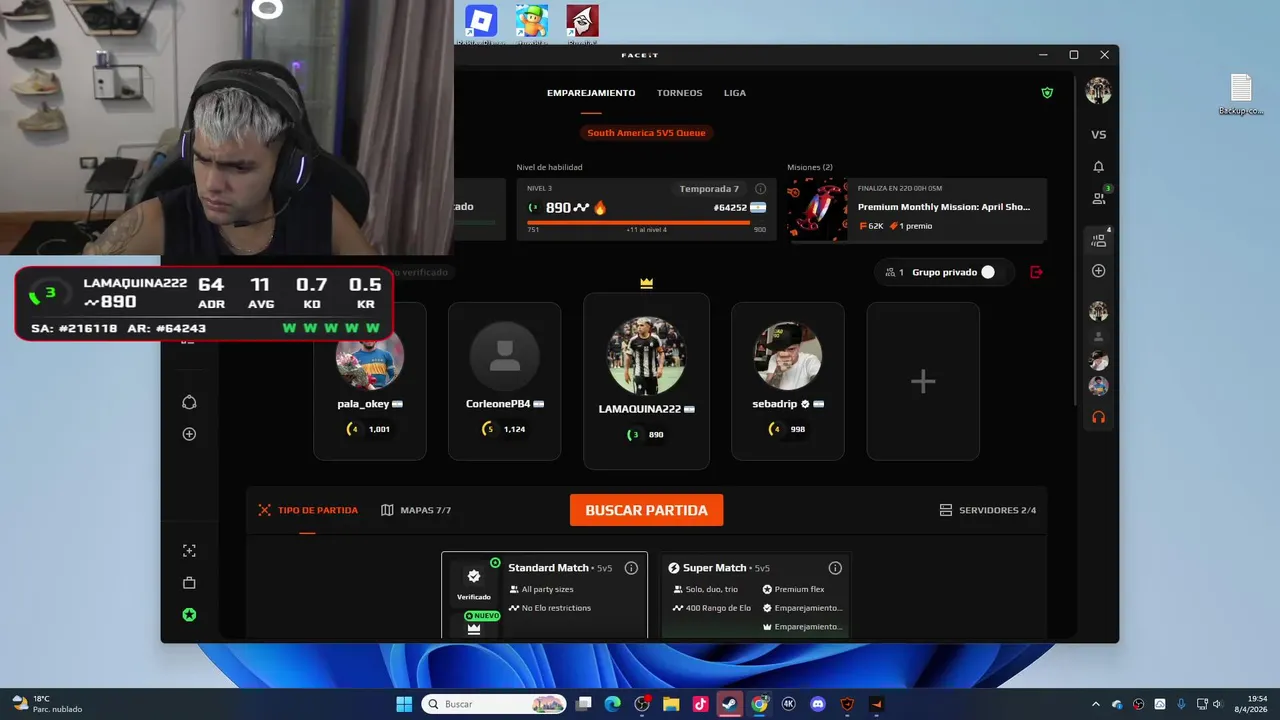Click the Super Match info icon
Image resolution: width=1280 pixels, height=720 pixels.
[835, 568]
